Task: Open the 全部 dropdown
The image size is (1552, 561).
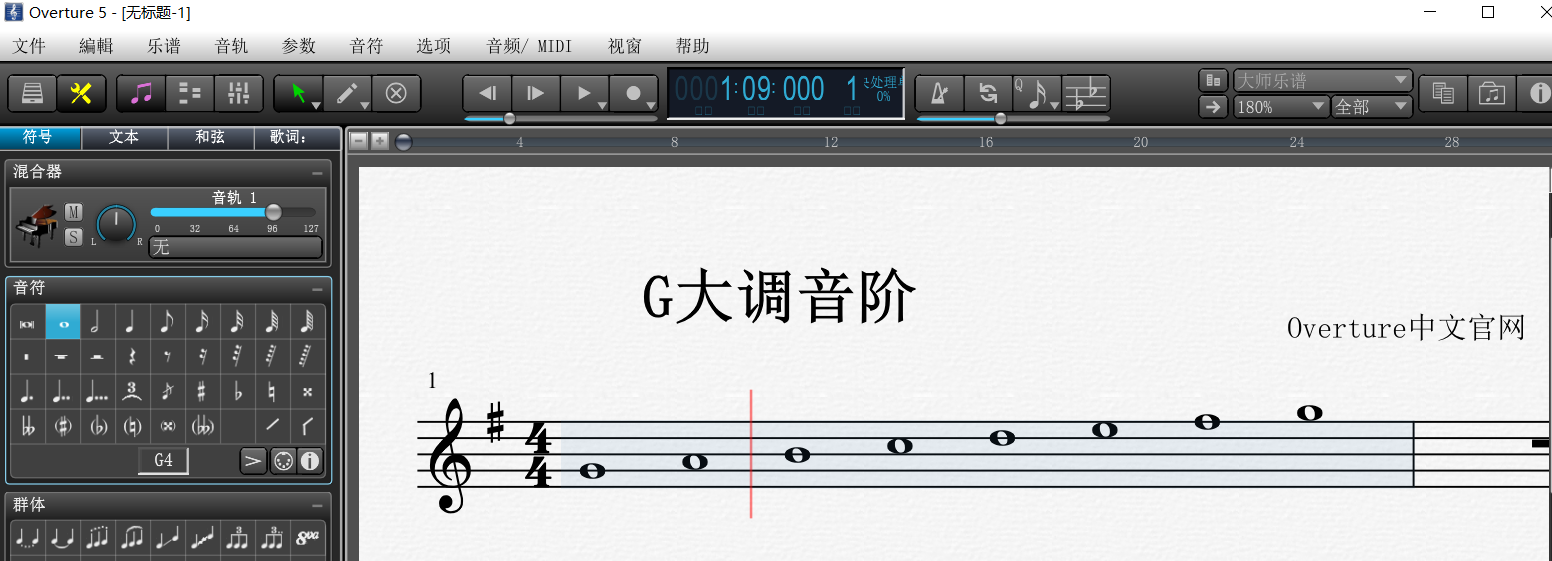Action: pos(1372,106)
